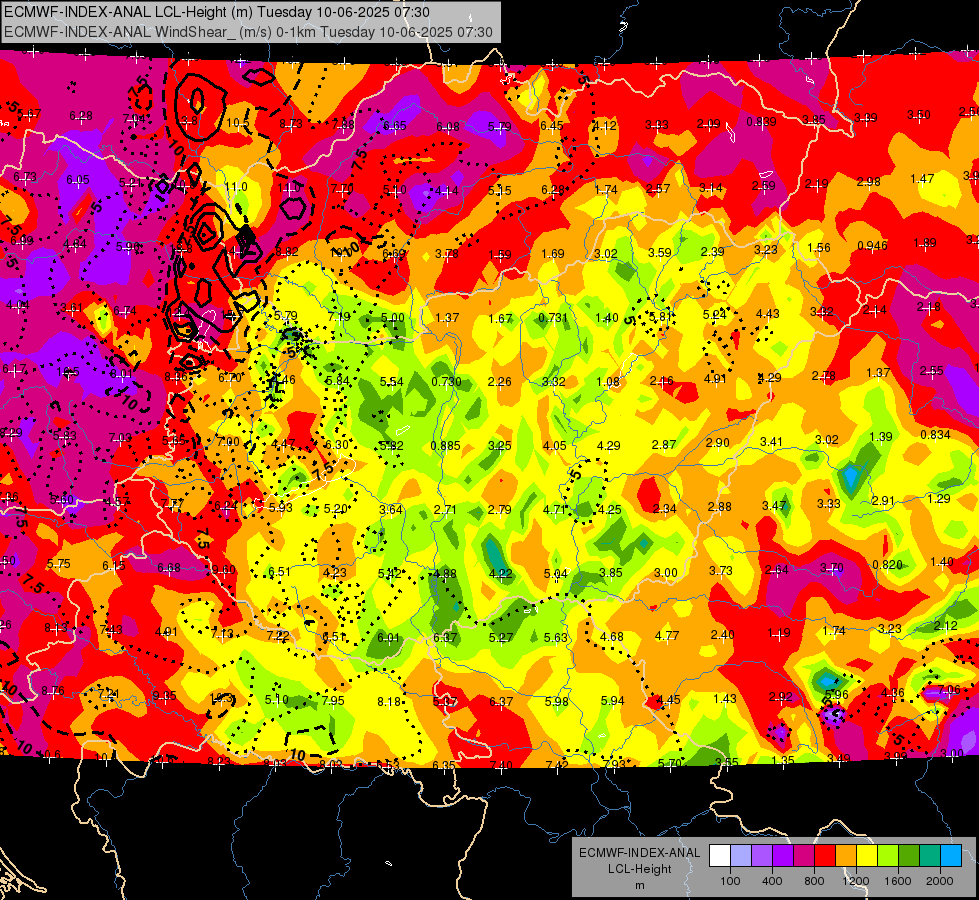Click the wind shear value 2.98

click(x=868, y=181)
